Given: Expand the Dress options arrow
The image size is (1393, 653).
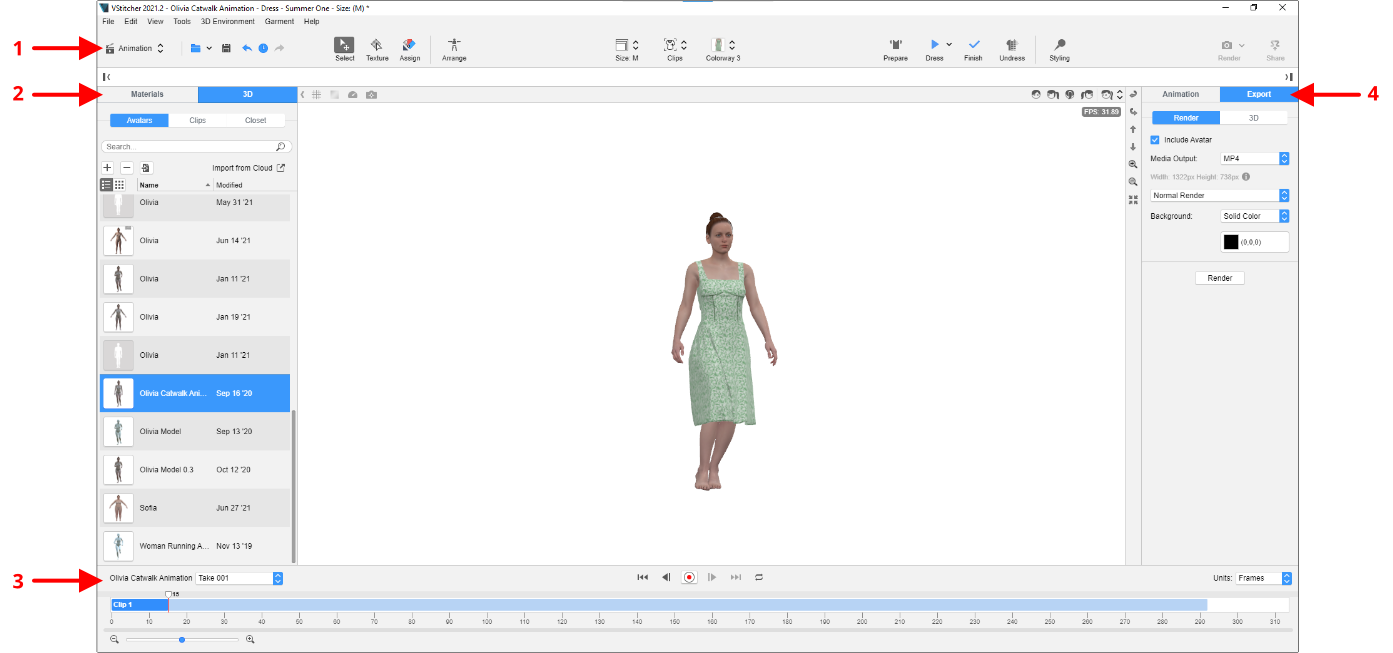Looking at the screenshot, I should click(949, 45).
